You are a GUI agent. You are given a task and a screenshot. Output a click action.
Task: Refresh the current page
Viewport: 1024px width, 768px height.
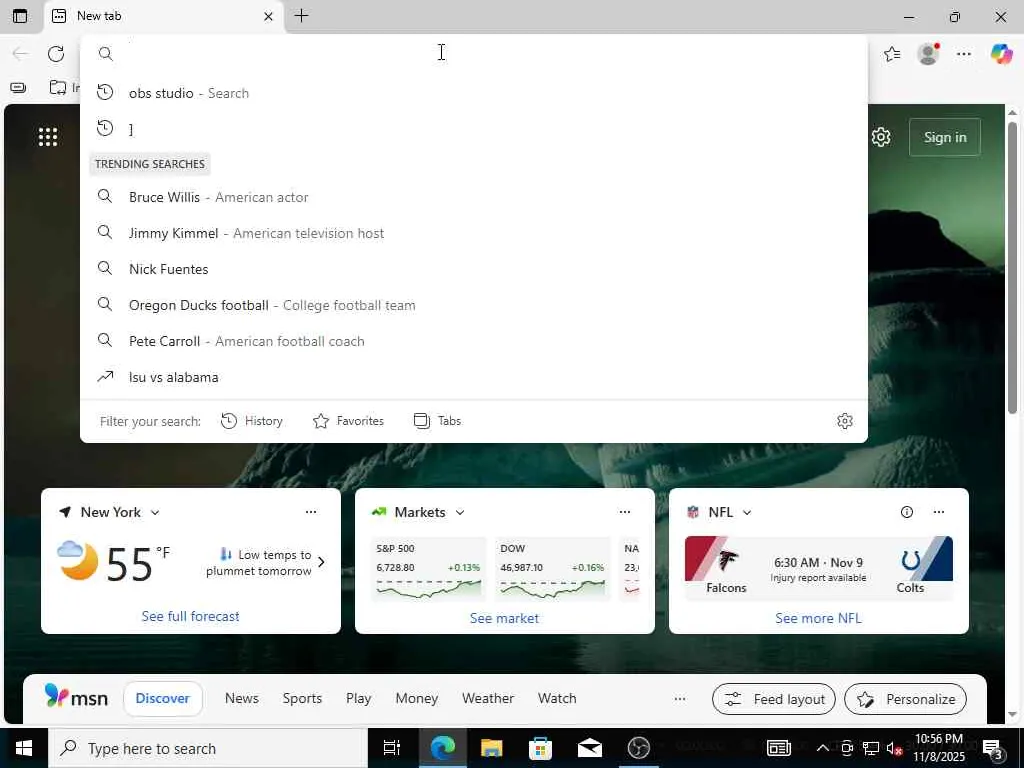[x=56, y=54]
